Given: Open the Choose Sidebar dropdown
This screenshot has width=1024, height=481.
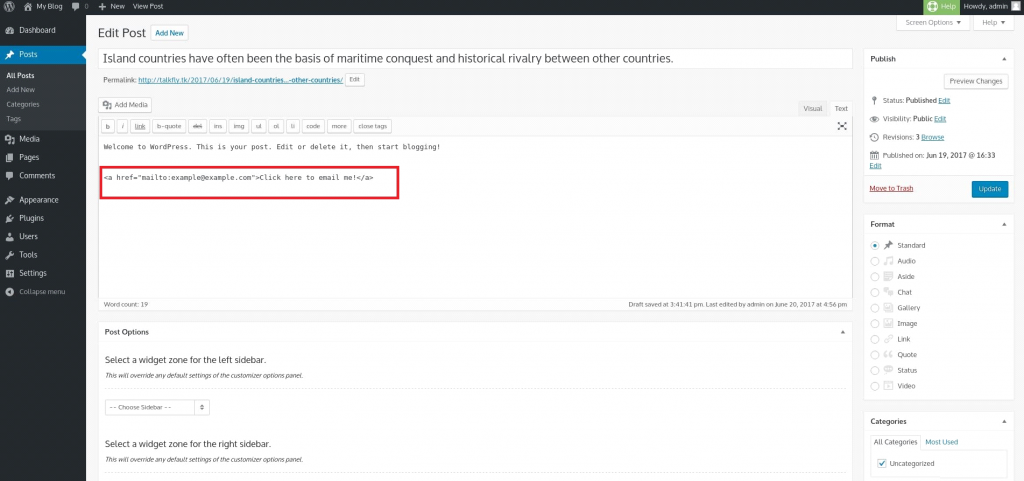Looking at the screenshot, I should coord(157,407).
